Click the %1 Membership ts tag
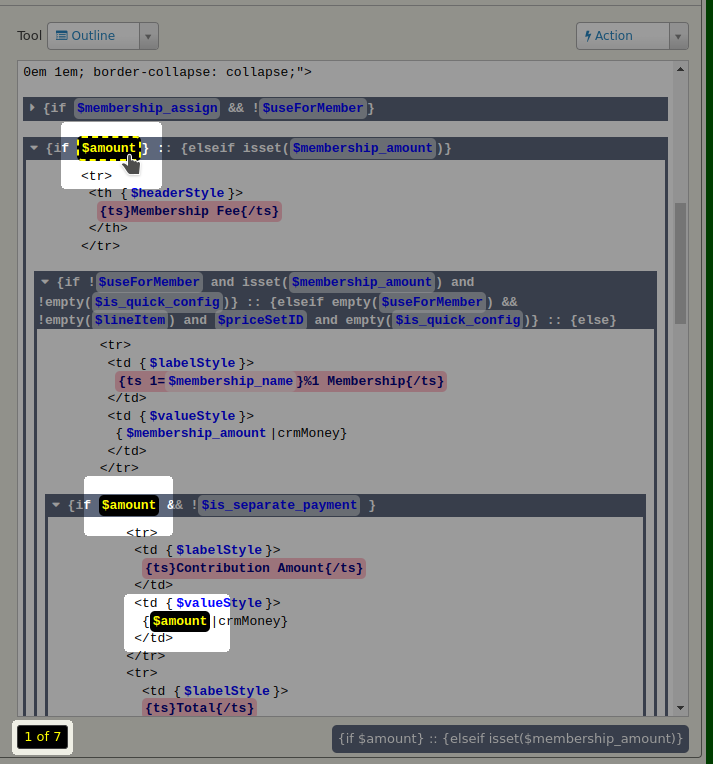713x764 pixels. pos(281,381)
